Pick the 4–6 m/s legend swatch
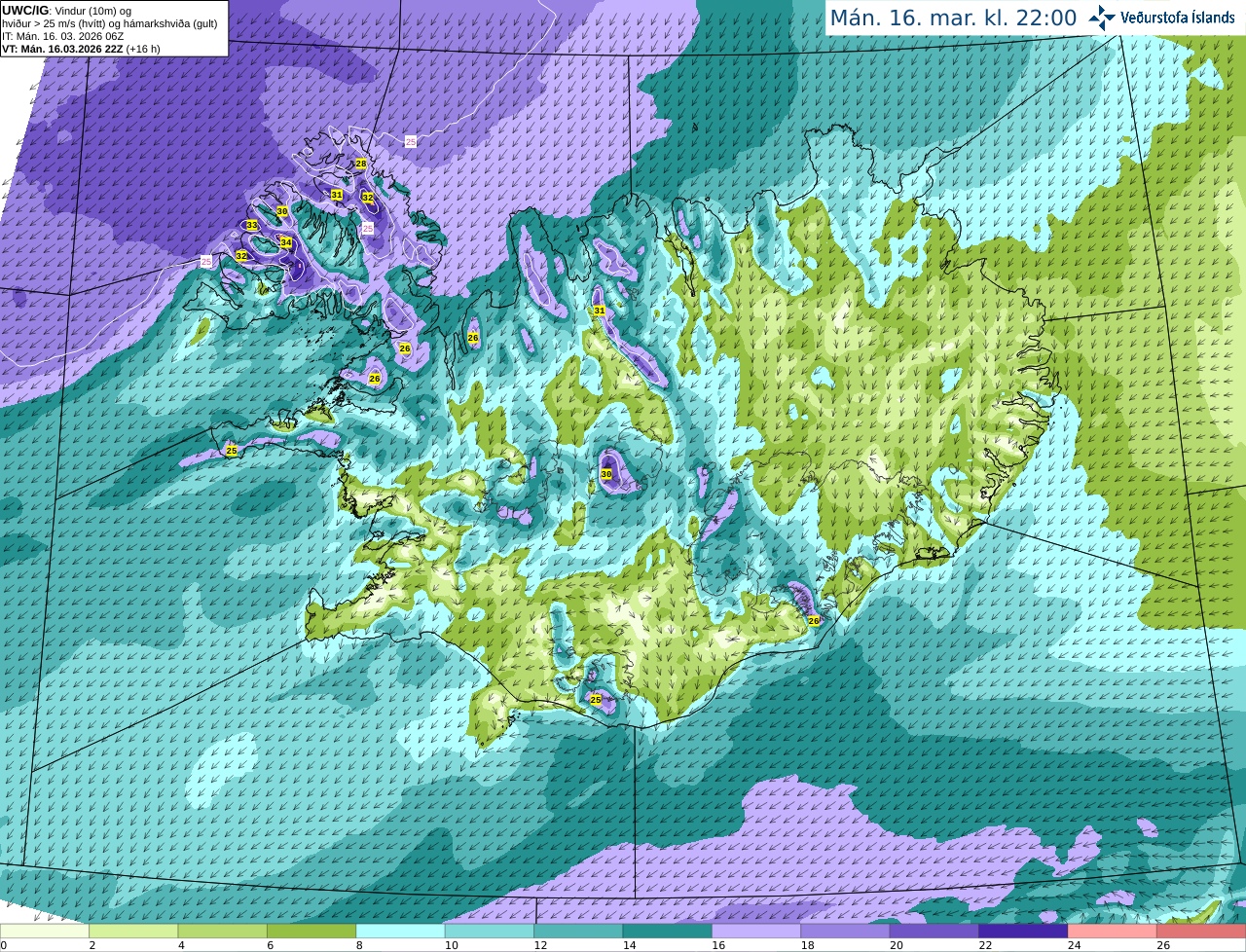The height and width of the screenshot is (952, 1246). point(223,932)
